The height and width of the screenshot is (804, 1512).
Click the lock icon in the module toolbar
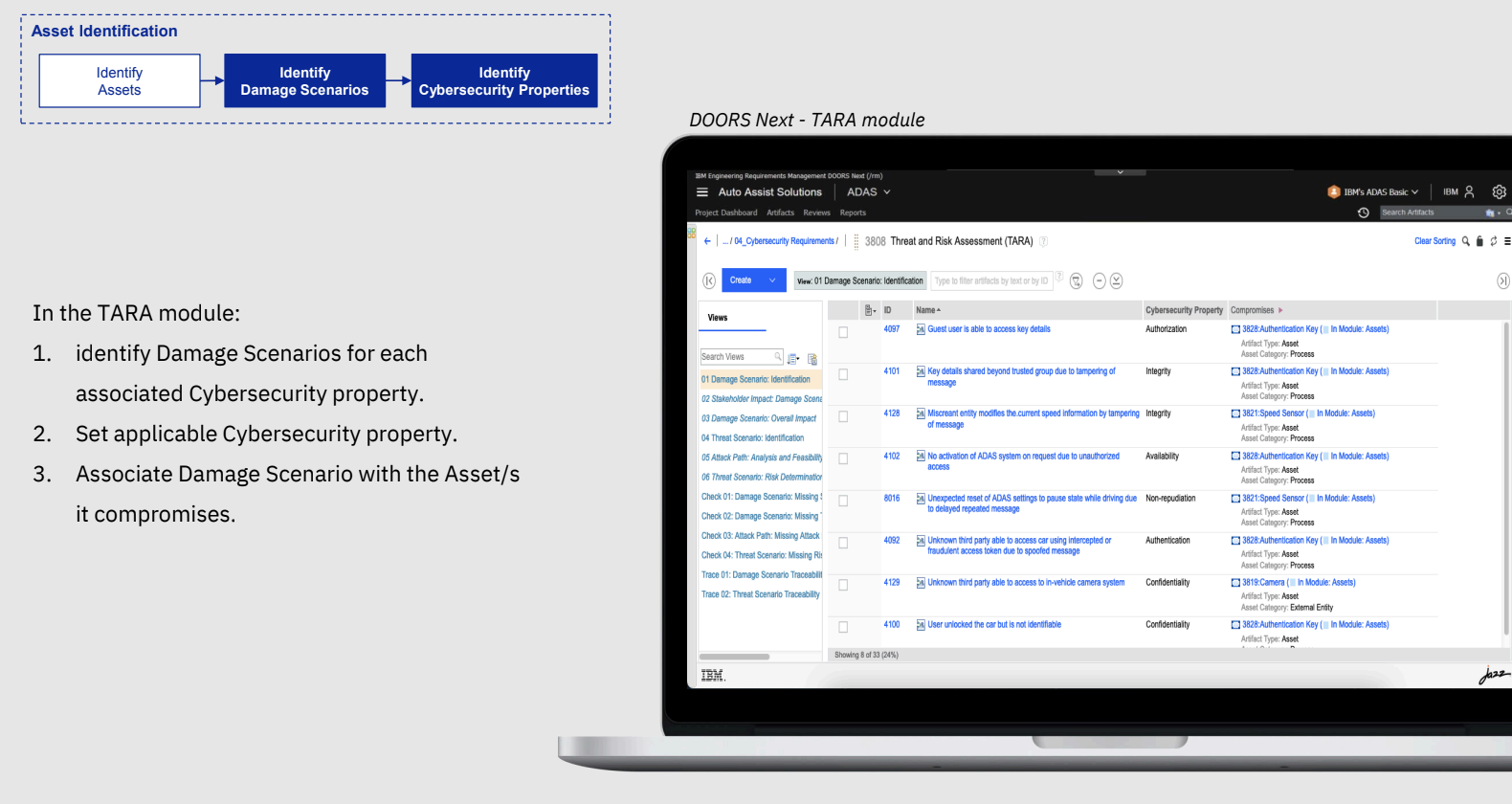1479,241
